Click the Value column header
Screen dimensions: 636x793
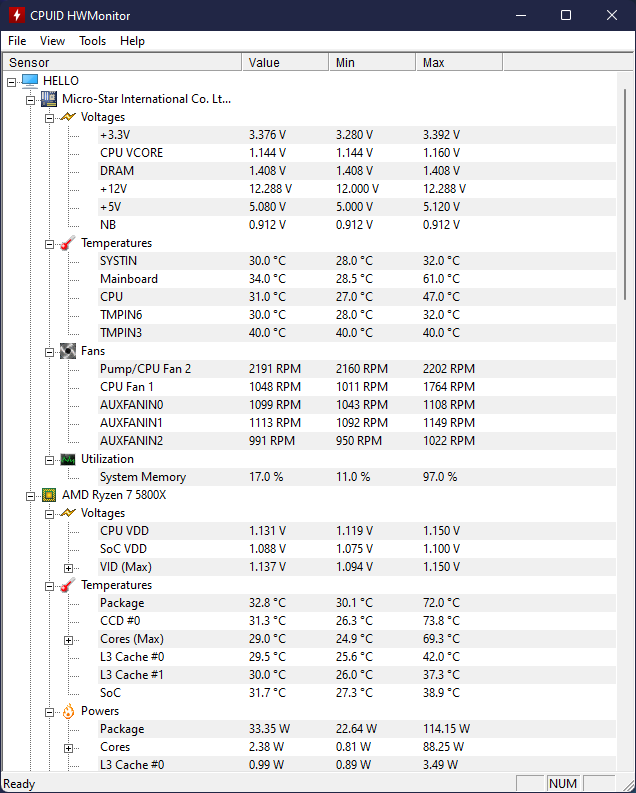[285, 63]
